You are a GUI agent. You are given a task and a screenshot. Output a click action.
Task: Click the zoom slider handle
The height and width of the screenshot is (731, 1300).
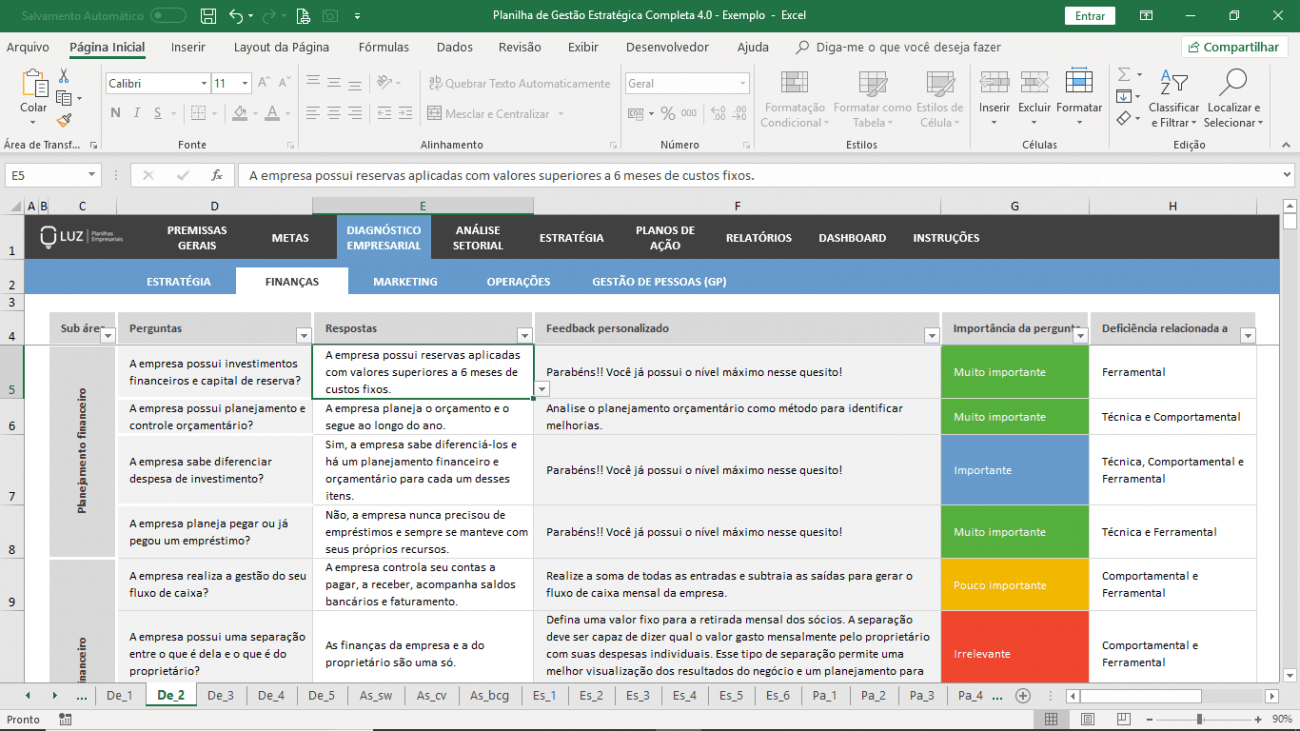tap(1199, 719)
